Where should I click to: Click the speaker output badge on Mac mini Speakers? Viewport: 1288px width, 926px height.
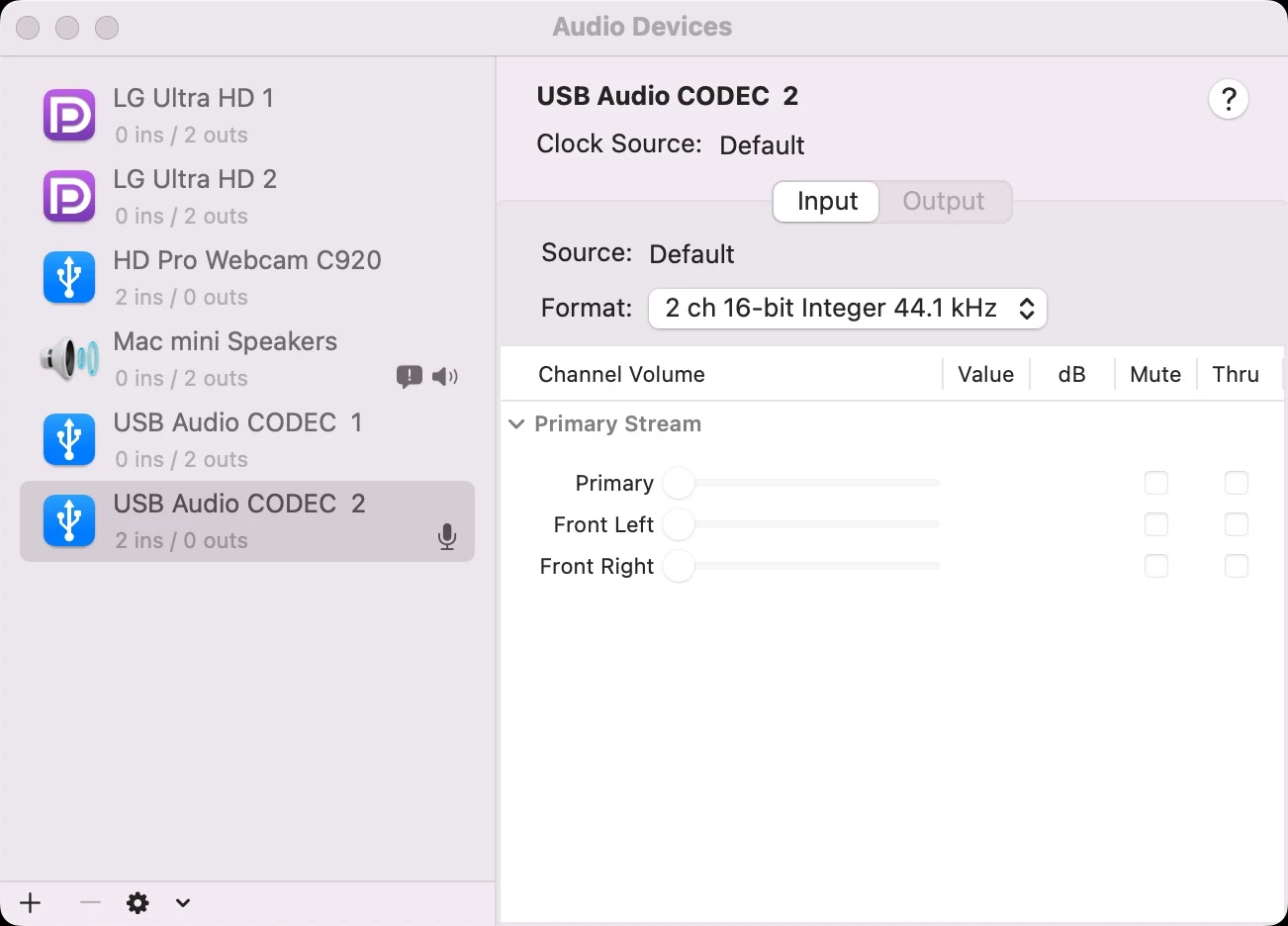point(445,376)
